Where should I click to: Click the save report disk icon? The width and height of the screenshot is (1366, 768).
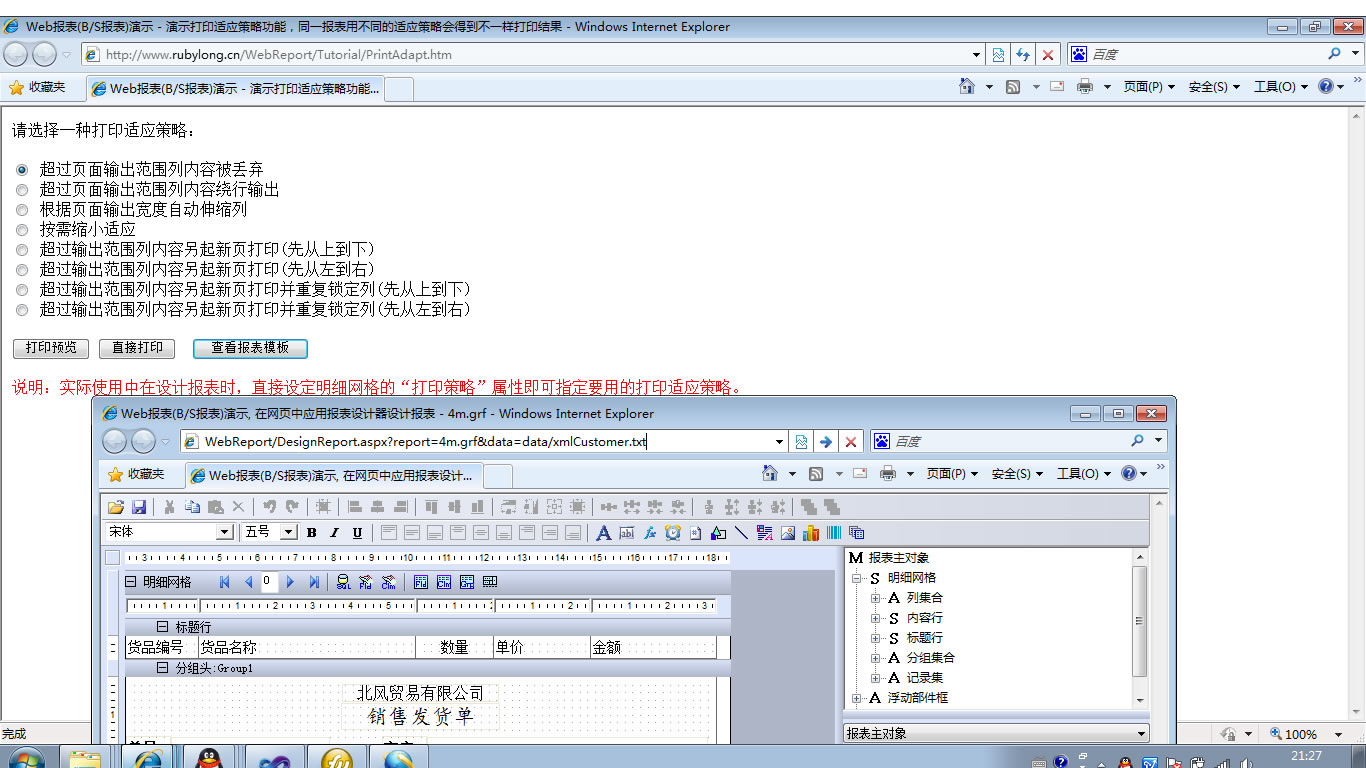139,507
